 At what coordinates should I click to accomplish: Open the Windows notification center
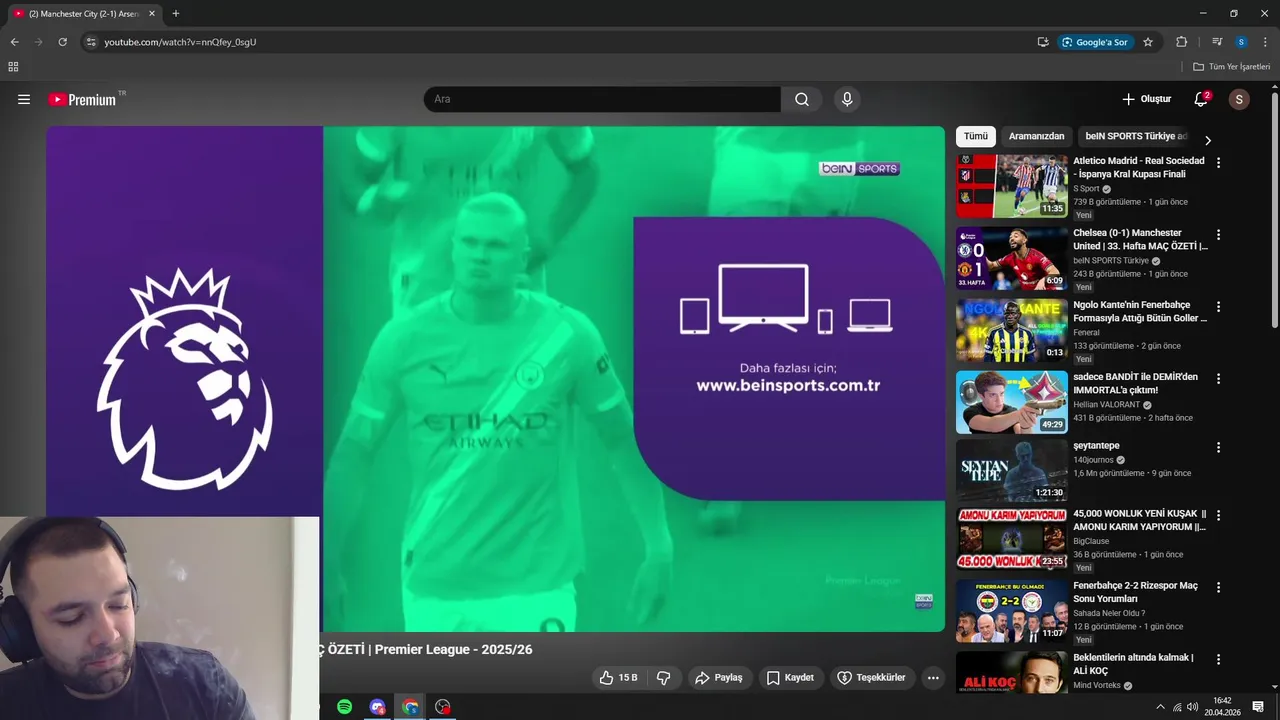pyautogui.click(x=1258, y=707)
